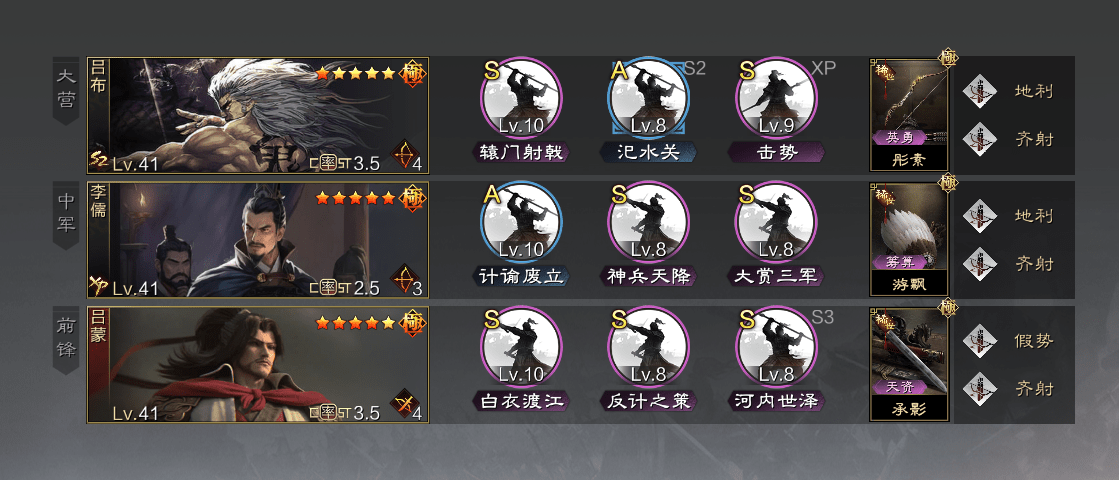Tap the 河内世泽 skill icon
Viewport: 1119px width, 480px height.
pyautogui.click(x=776, y=347)
